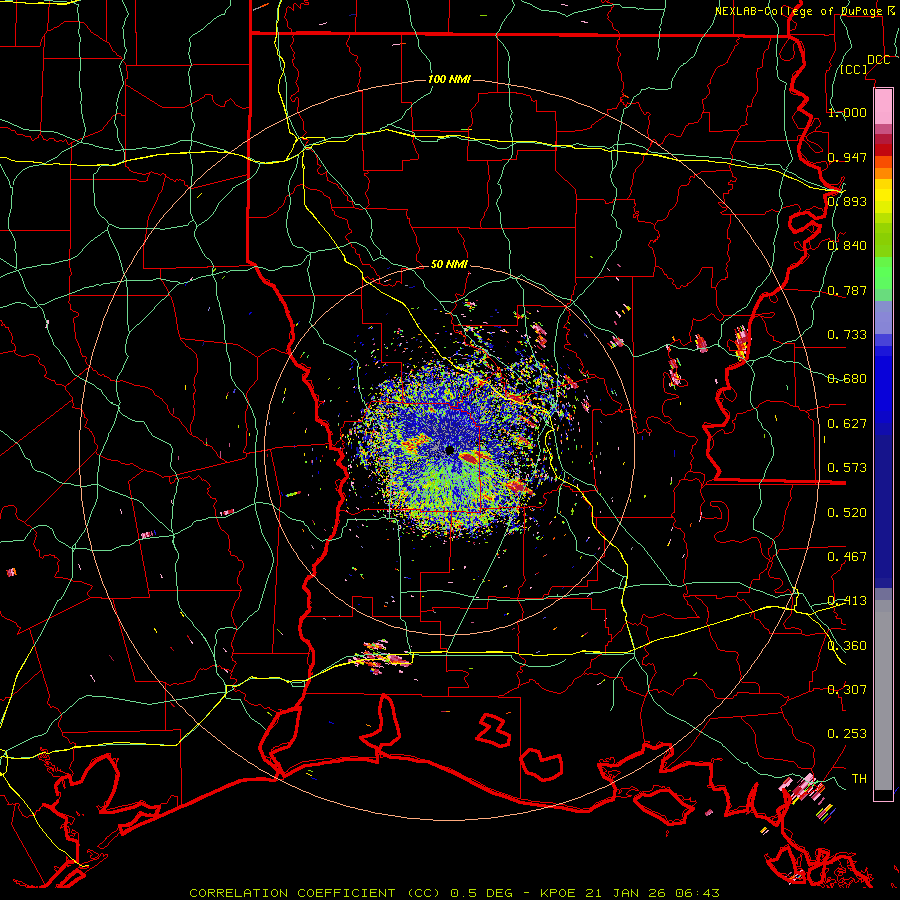Screen dimensions: 900x900
Task: Select the 0.307 scale value
Action: click(x=847, y=689)
